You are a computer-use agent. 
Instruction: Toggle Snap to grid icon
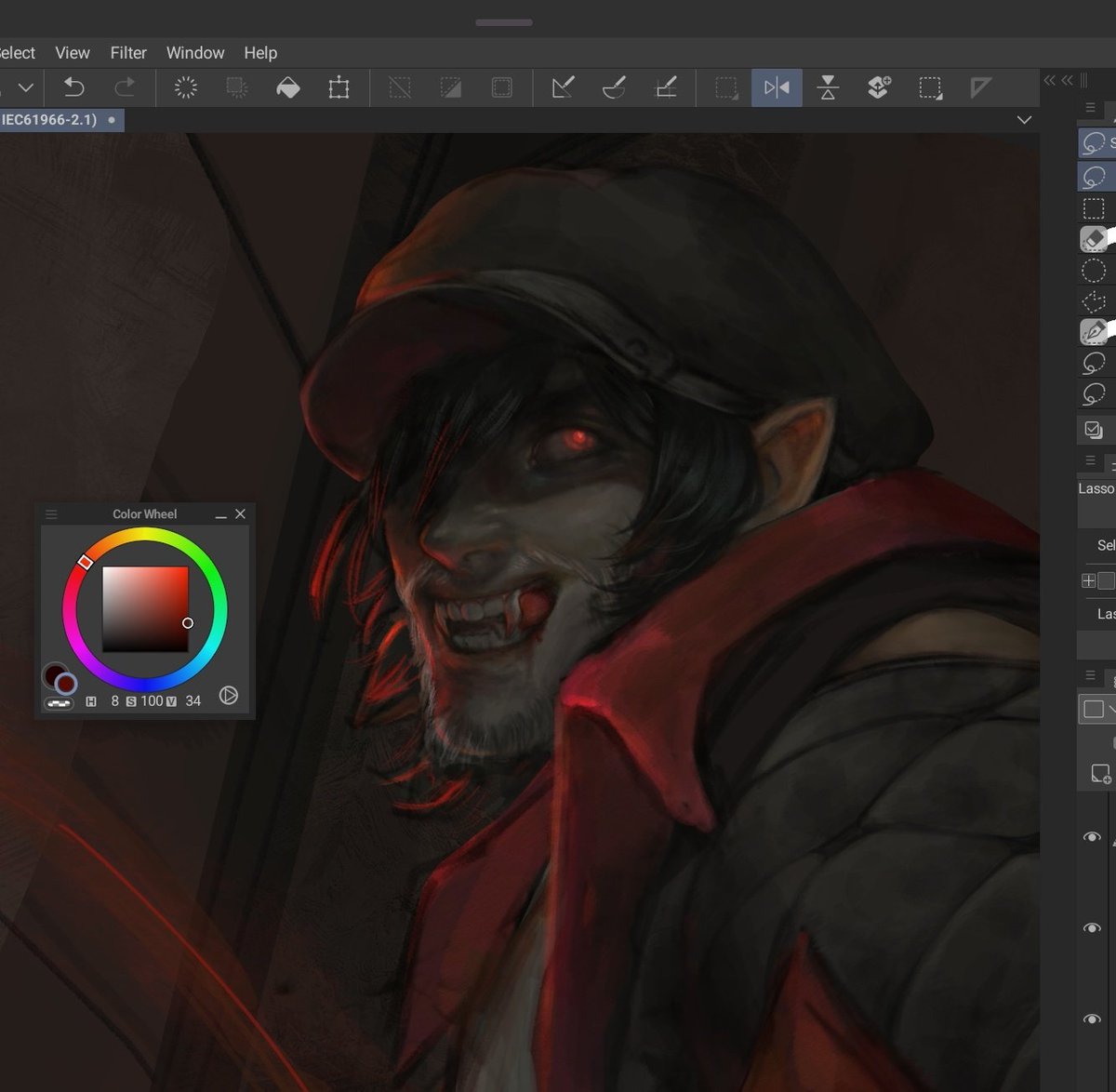[666, 87]
